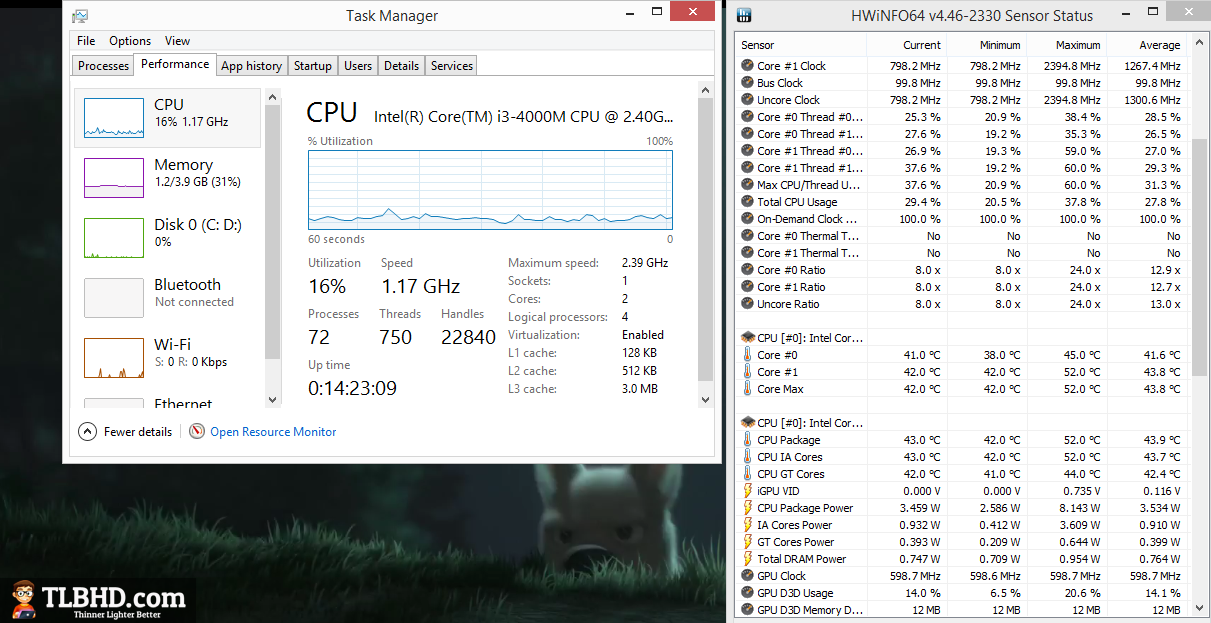
Task: Click the Uncore Ratio sensor icon
Action: 747,304
